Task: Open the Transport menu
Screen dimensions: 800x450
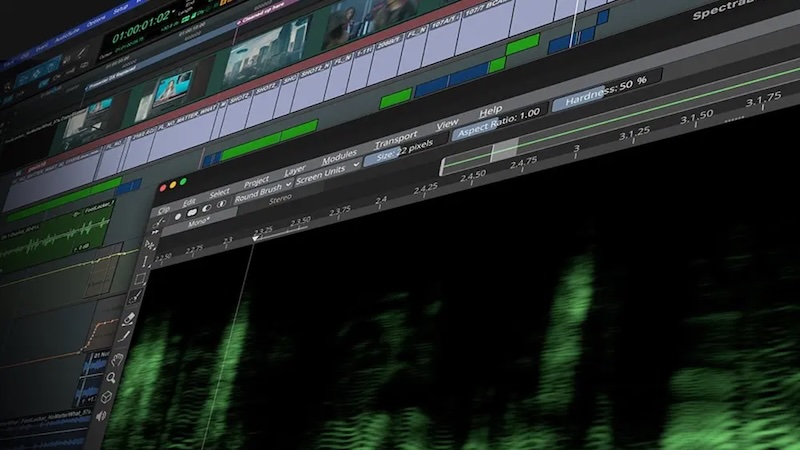Action: (396, 139)
